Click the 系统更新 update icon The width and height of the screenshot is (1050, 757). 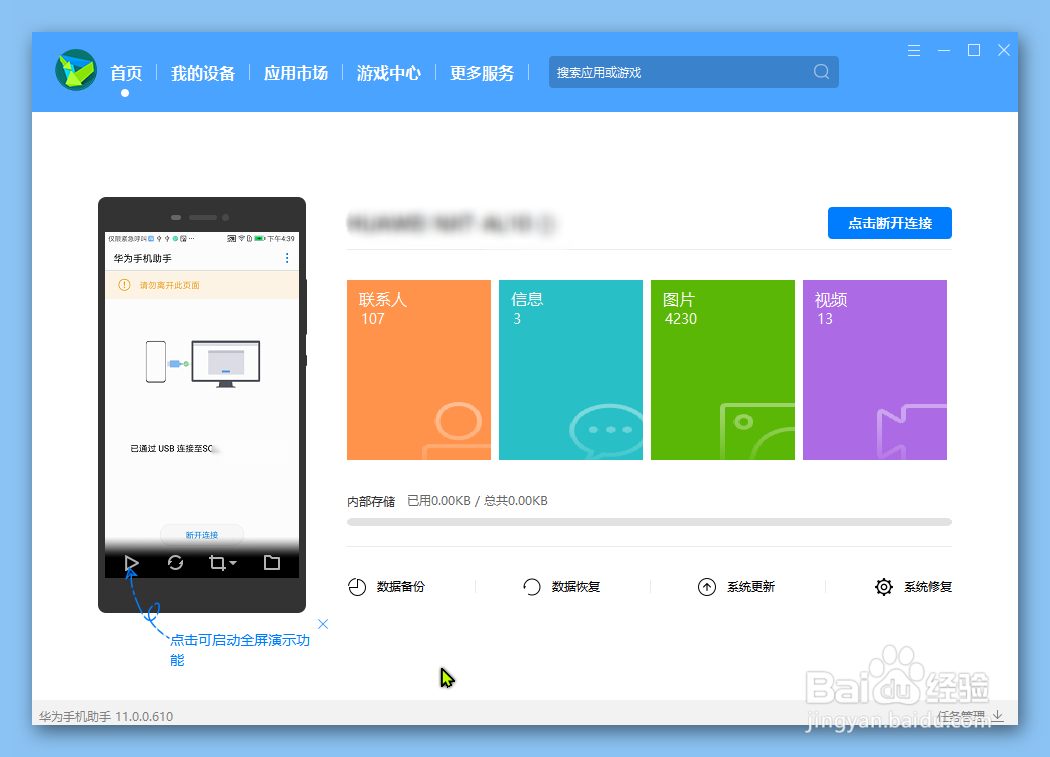(x=707, y=587)
